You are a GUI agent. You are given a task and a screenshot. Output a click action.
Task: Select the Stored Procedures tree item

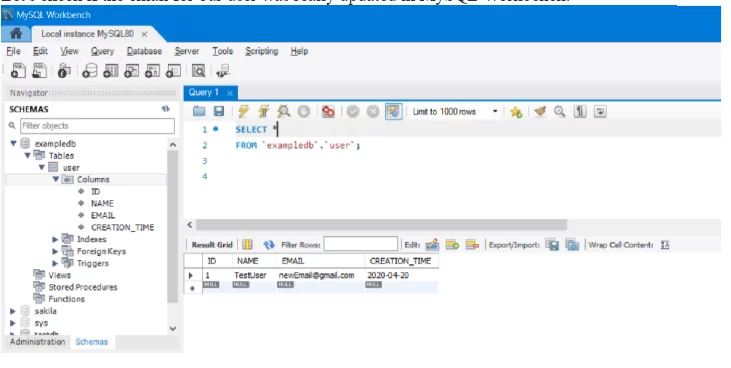pos(83,287)
